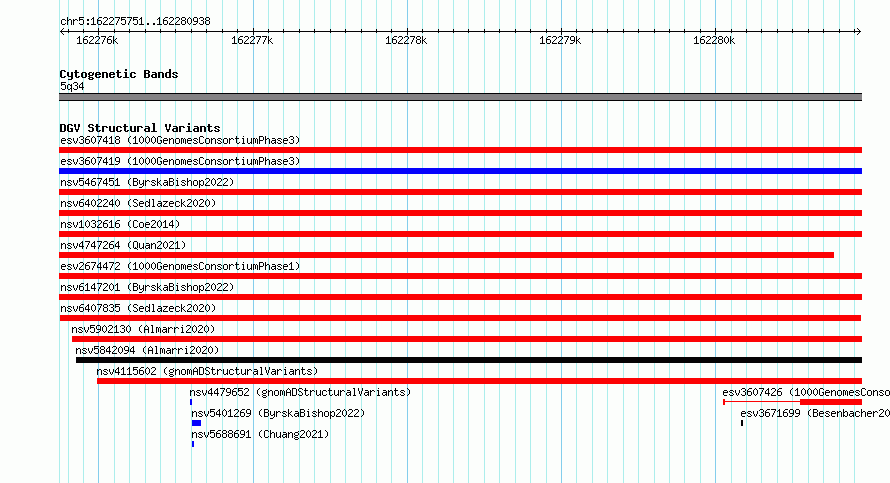Viewport: 890px width, 483px height.
Task: Click the thick red segment of esv3607426
Action: pos(831,402)
